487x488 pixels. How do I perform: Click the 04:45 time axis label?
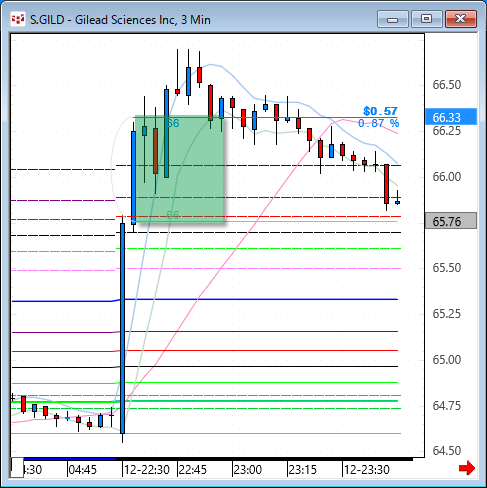pyautogui.click(x=83, y=470)
